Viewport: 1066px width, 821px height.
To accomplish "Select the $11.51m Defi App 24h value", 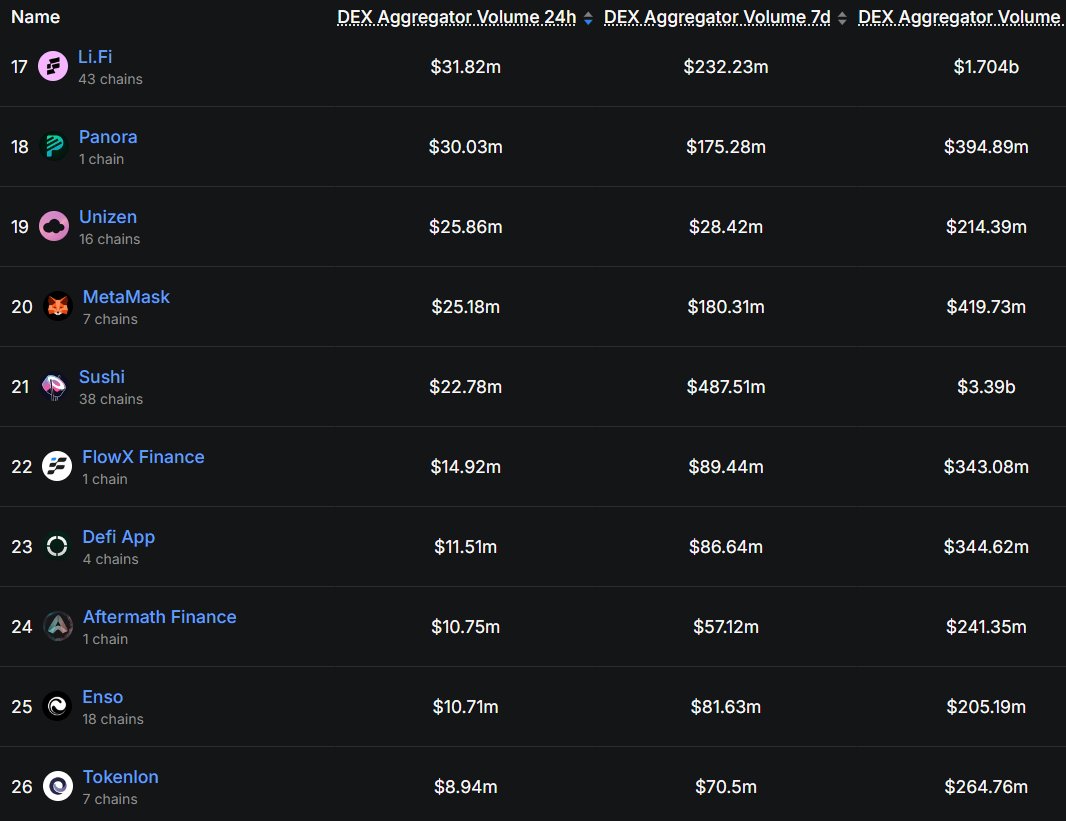I will [466, 546].
